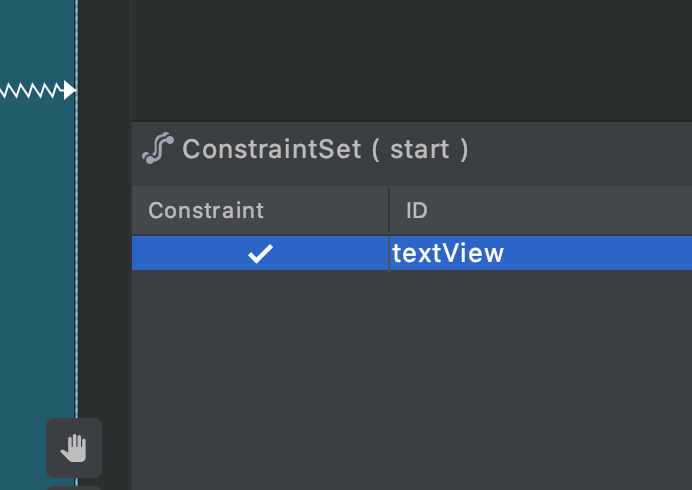This screenshot has width=692, height=490.
Task: Activate the pan hand tool
Action: click(74, 448)
